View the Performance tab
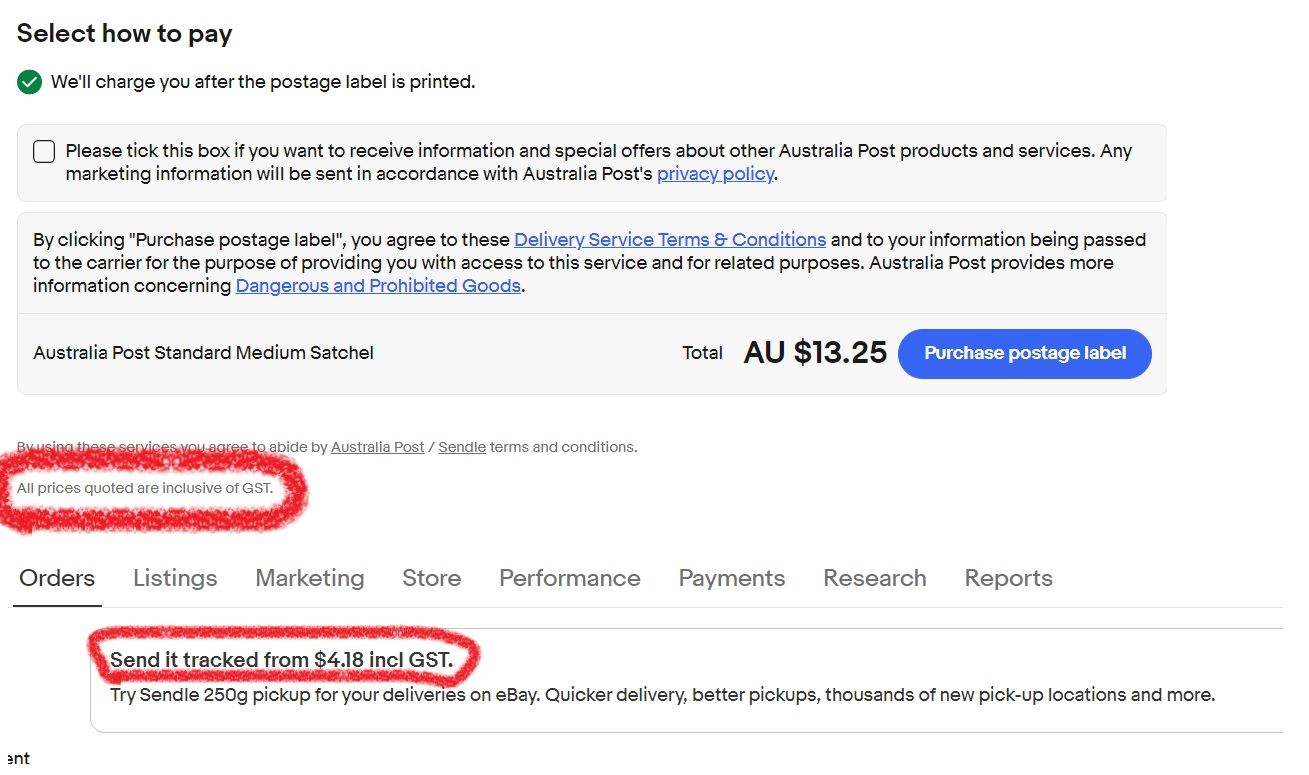The height and width of the screenshot is (775, 1309). (x=569, y=578)
